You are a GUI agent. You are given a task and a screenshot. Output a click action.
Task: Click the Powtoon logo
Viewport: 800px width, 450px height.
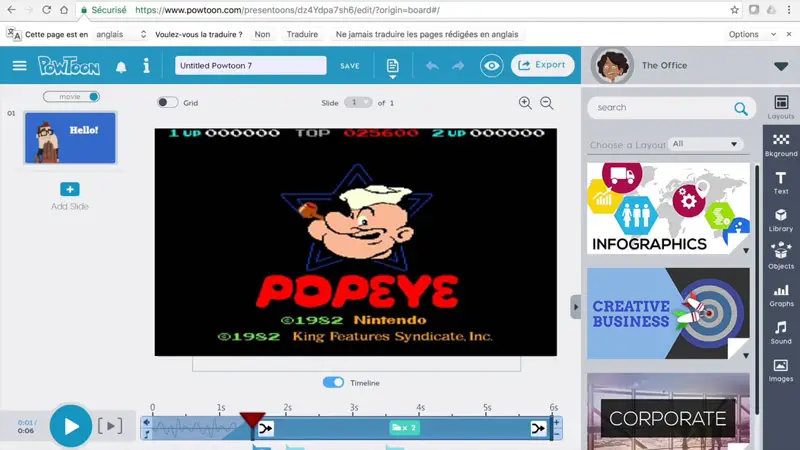point(69,66)
